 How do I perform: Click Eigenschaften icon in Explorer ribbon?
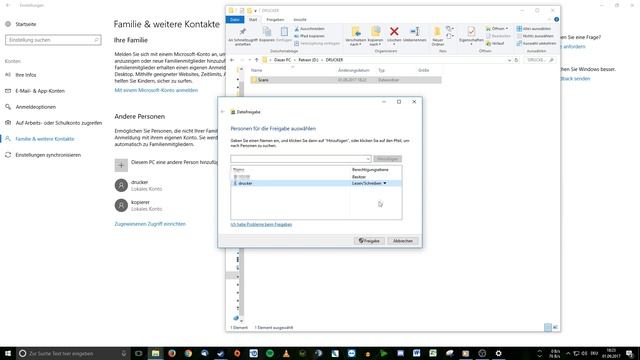tap(471, 32)
